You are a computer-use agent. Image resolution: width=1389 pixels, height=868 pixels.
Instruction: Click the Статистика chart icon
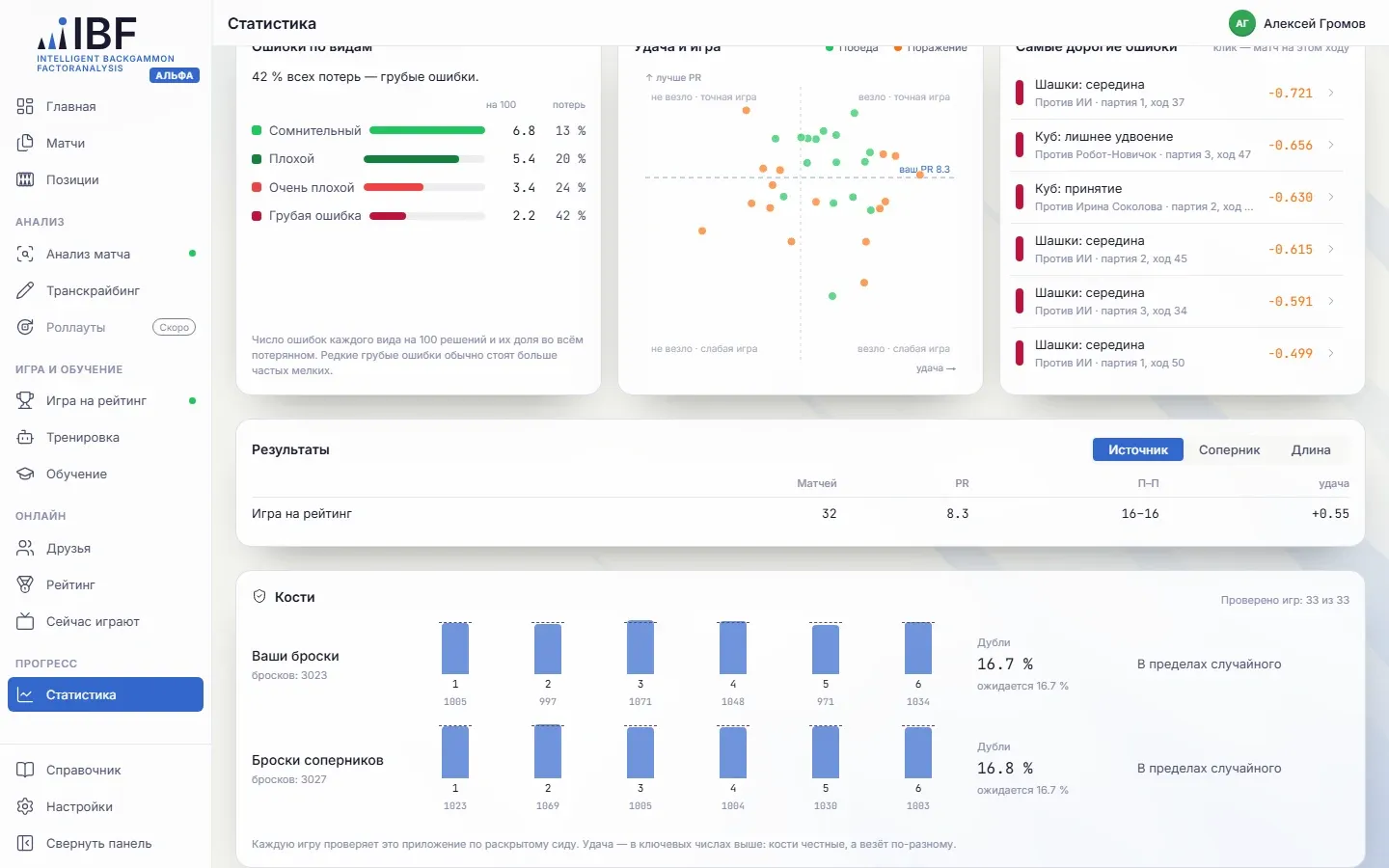25,694
